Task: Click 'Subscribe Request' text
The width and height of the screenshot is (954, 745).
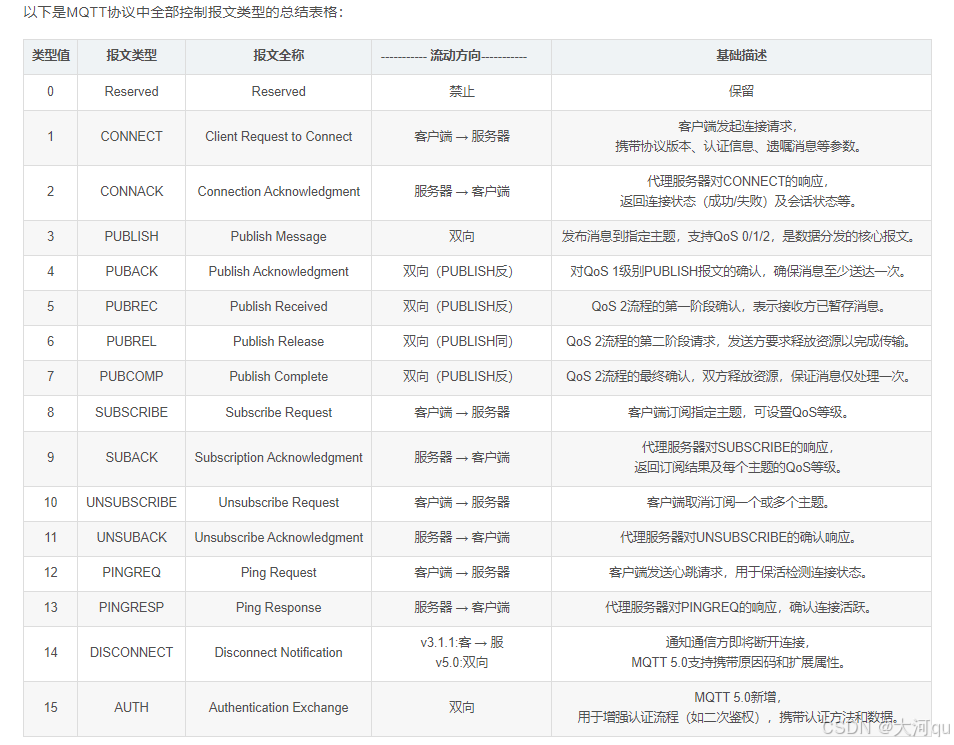Action: point(279,412)
